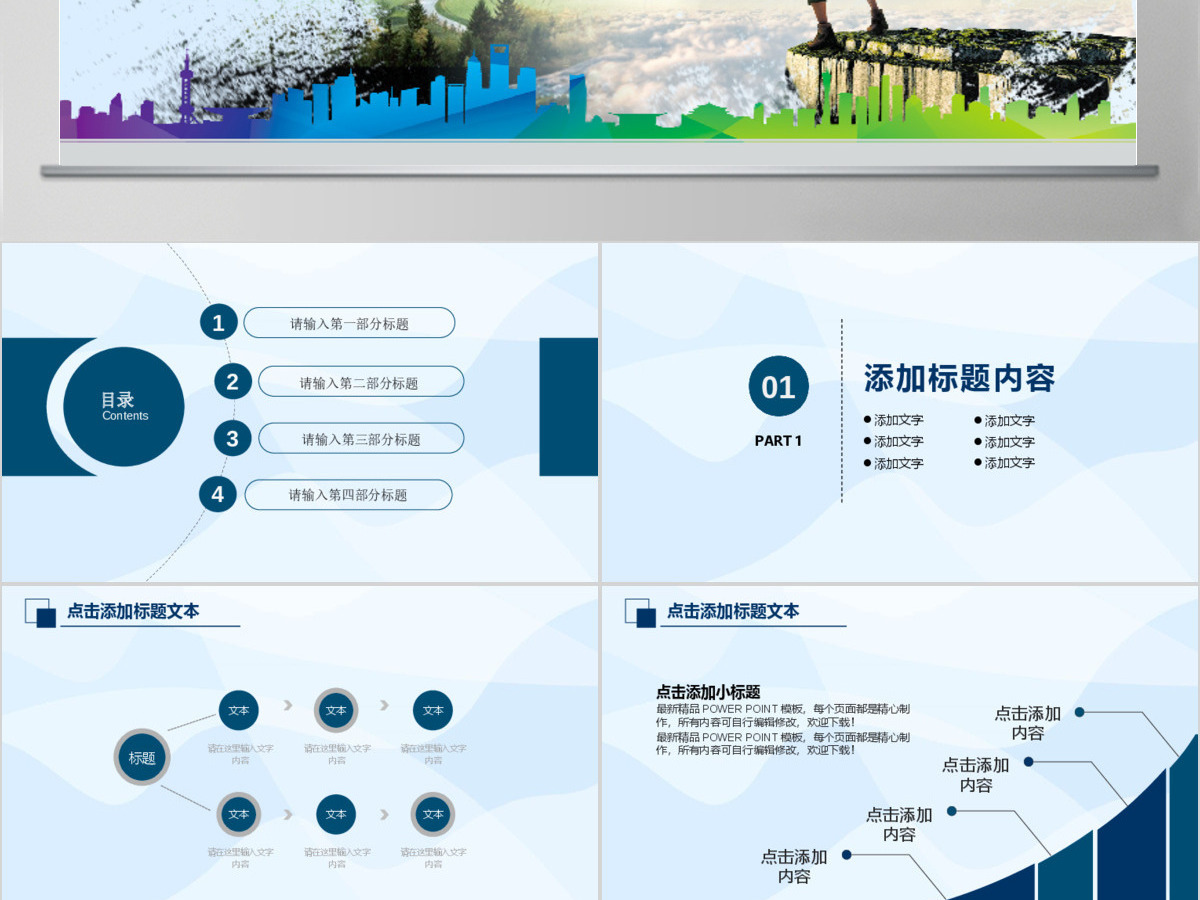Click the 点击添加标题文本 heading on bar chart slide
The height and width of the screenshot is (900, 1200).
click(733, 611)
